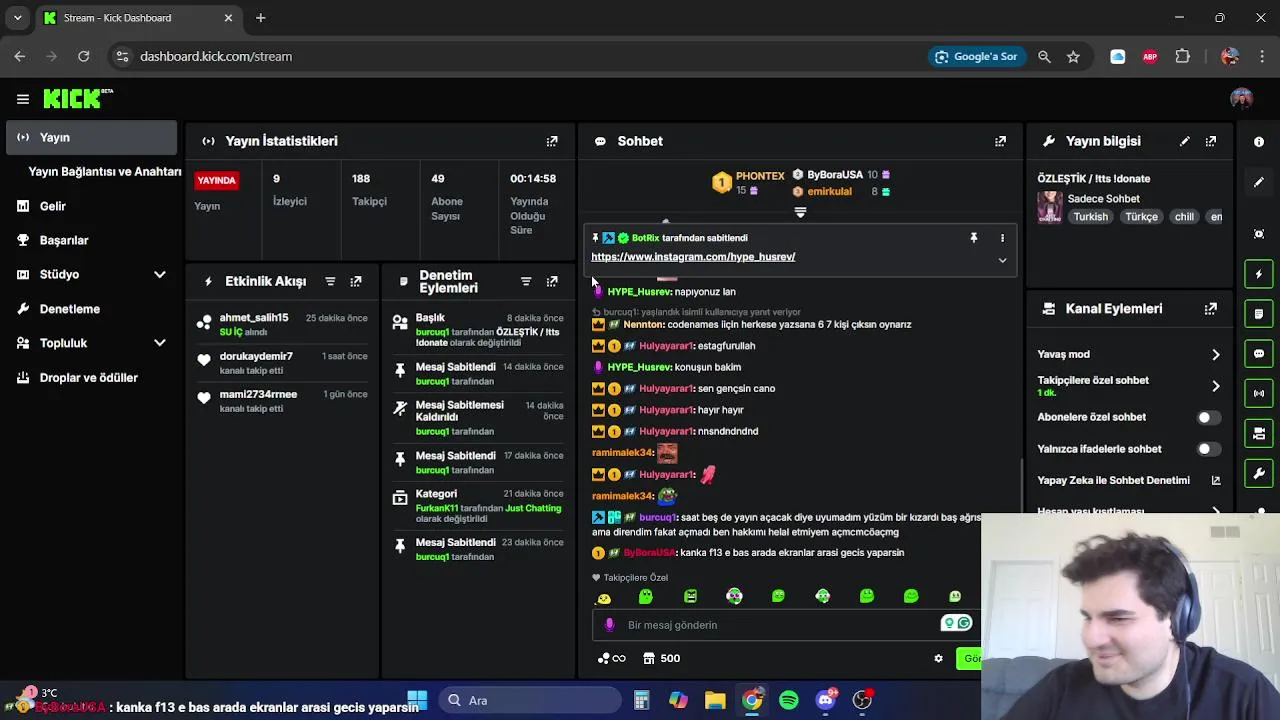Toggle the chat bubble widget in right sidebar

pos(1259,354)
